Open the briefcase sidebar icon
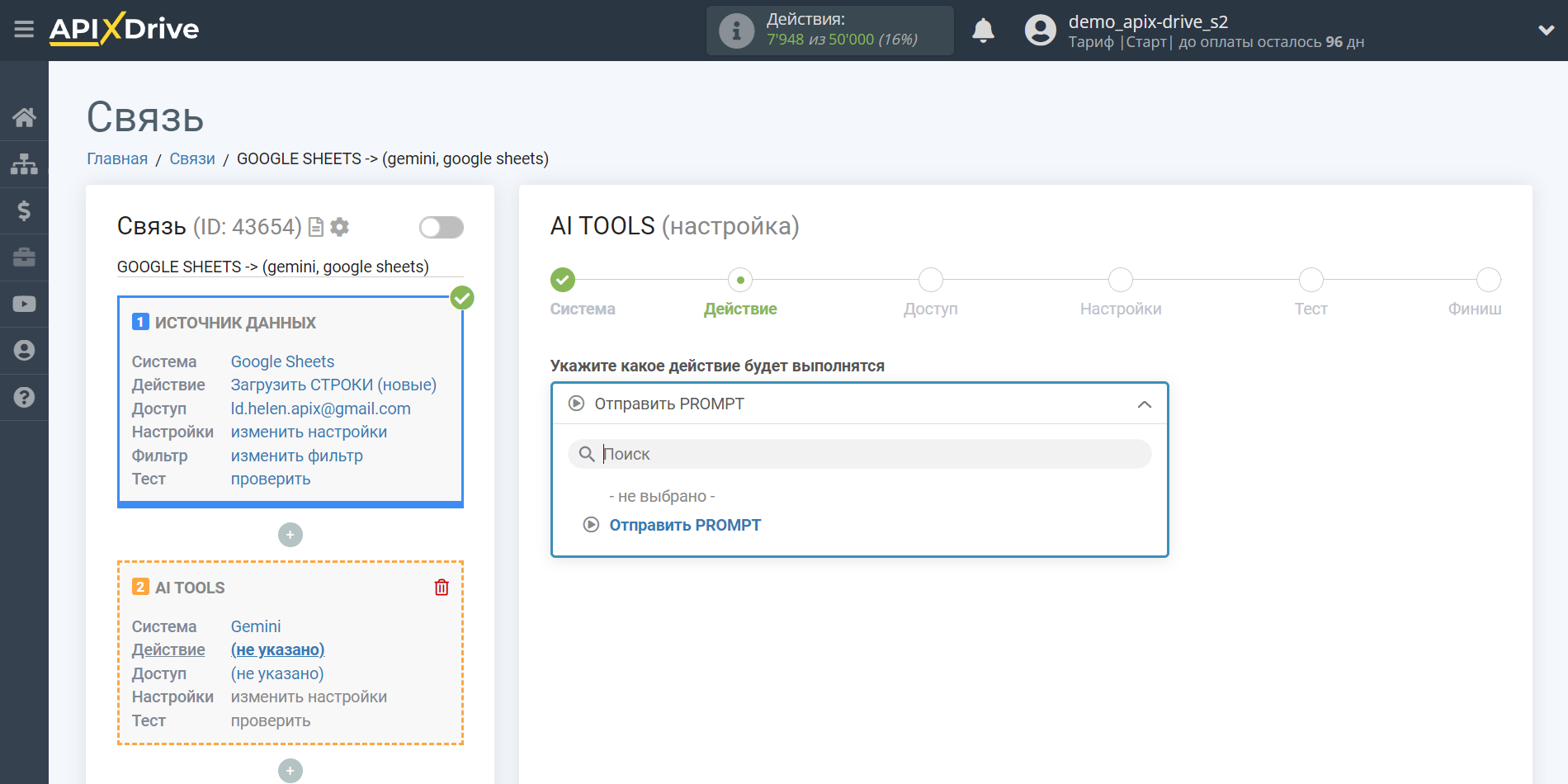 click(x=24, y=257)
